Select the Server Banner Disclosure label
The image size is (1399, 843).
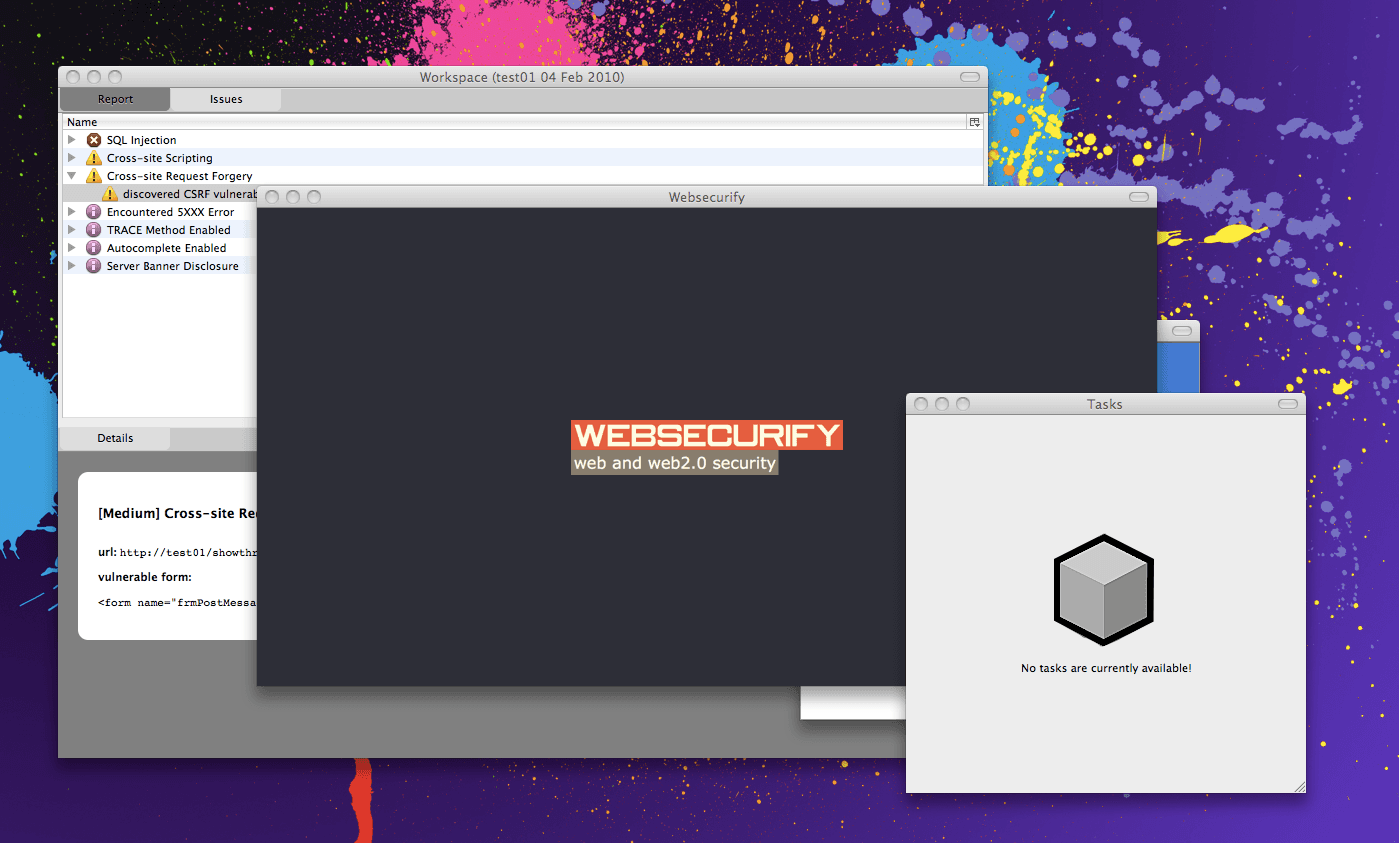[173, 266]
